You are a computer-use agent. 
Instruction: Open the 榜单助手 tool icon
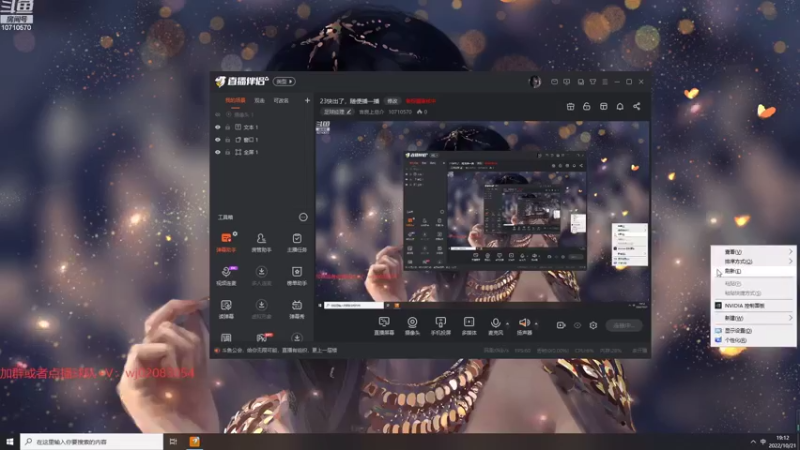click(296, 276)
